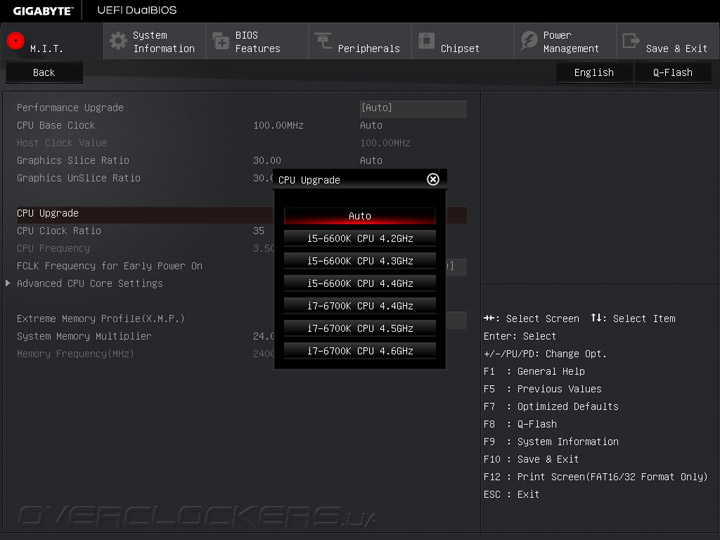This screenshot has height=540, width=720.
Task: Click the Power Management lightning icon
Action: coord(529,40)
